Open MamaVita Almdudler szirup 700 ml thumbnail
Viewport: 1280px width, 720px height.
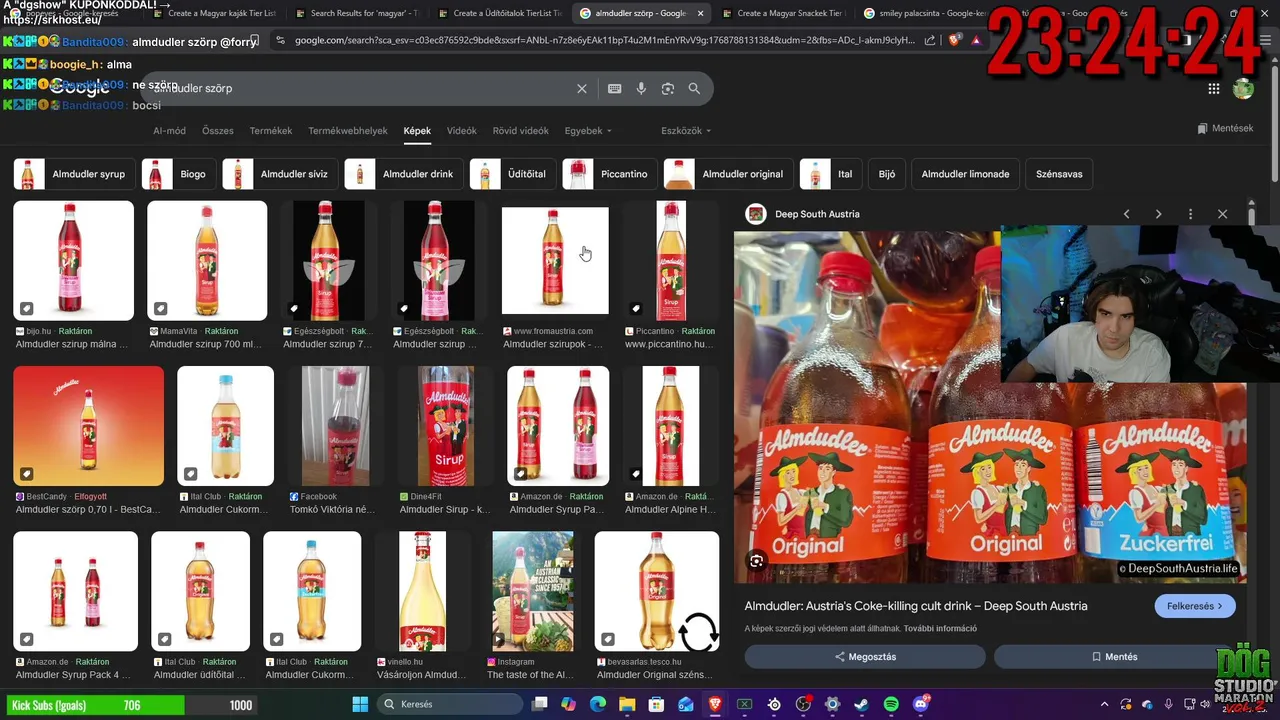coord(207,260)
